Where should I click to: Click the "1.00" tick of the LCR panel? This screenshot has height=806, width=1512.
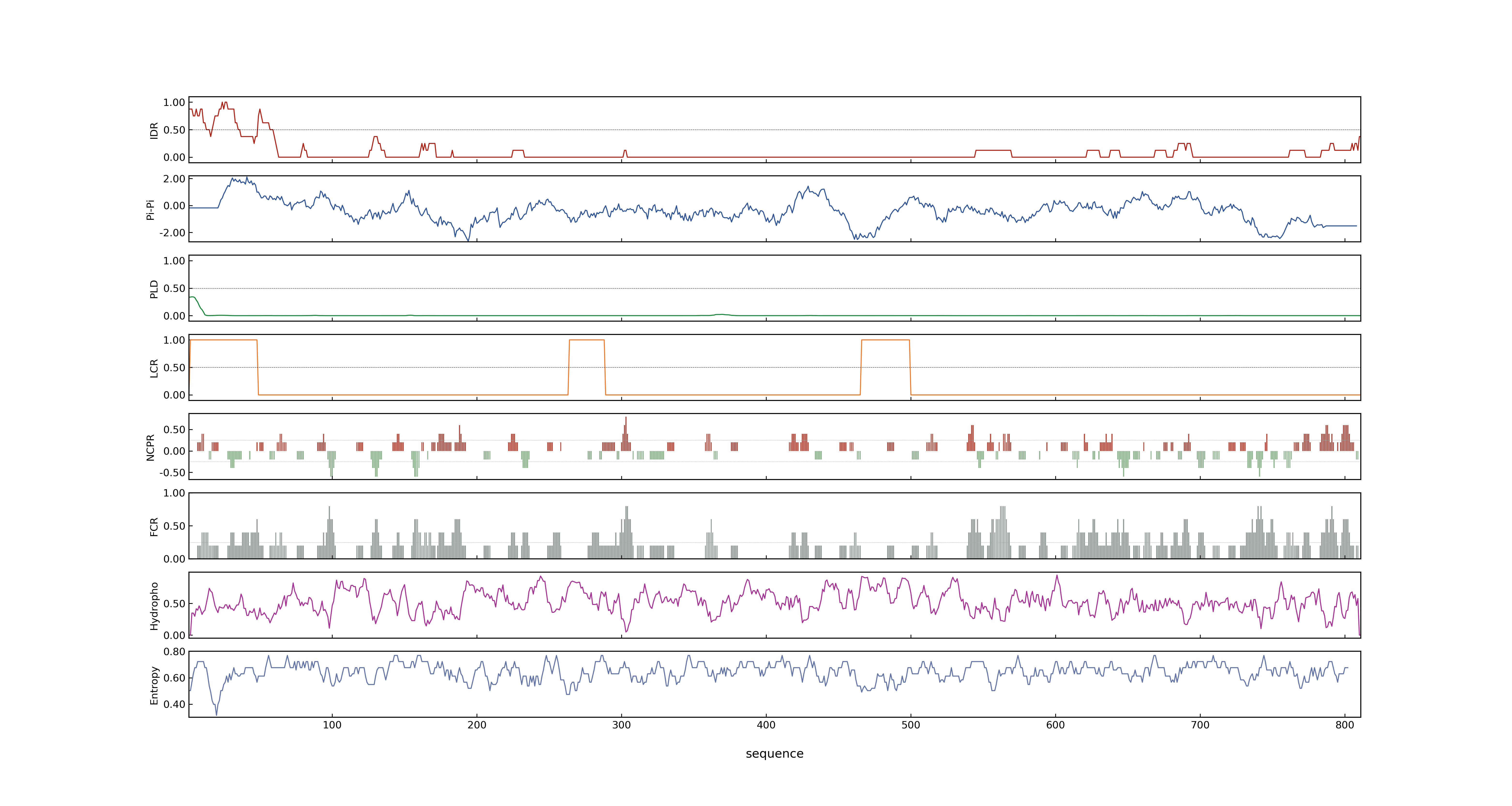pyautogui.click(x=174, y=340)
